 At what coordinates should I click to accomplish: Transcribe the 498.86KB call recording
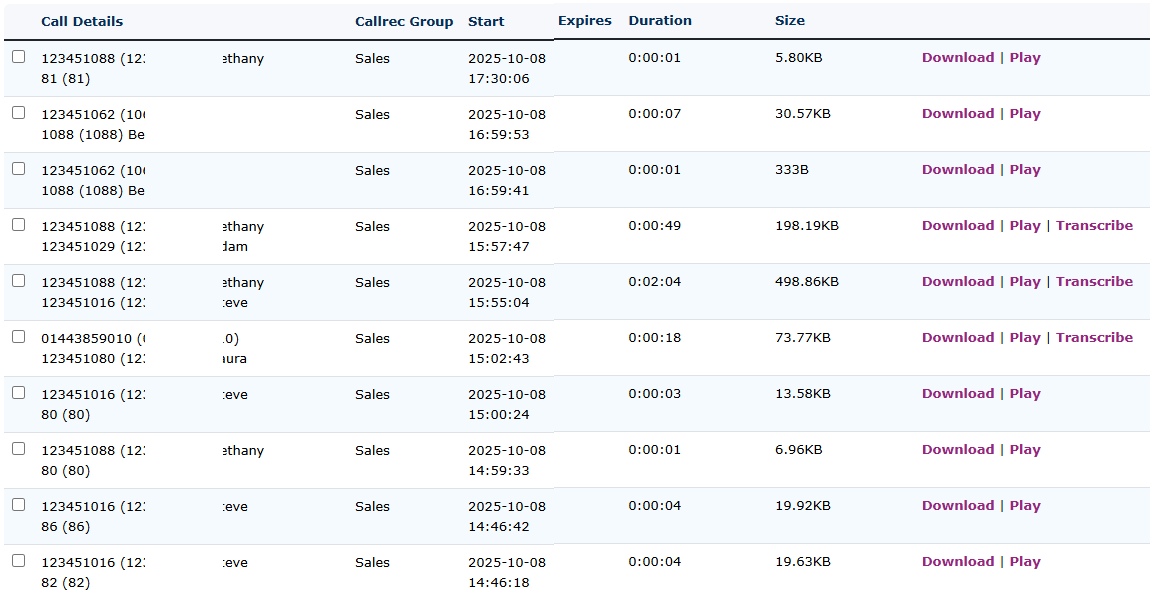tap(1094, 282)
